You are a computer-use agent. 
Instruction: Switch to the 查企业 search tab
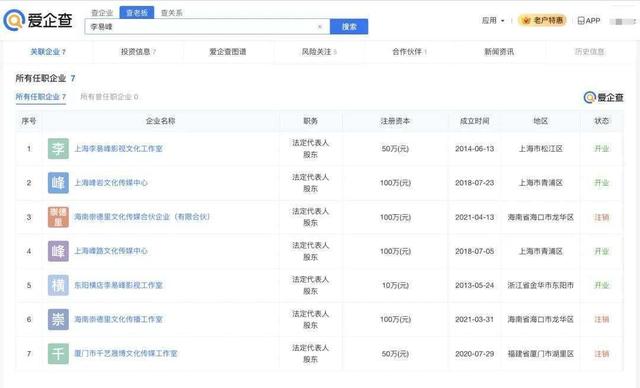tap(102, 13)
